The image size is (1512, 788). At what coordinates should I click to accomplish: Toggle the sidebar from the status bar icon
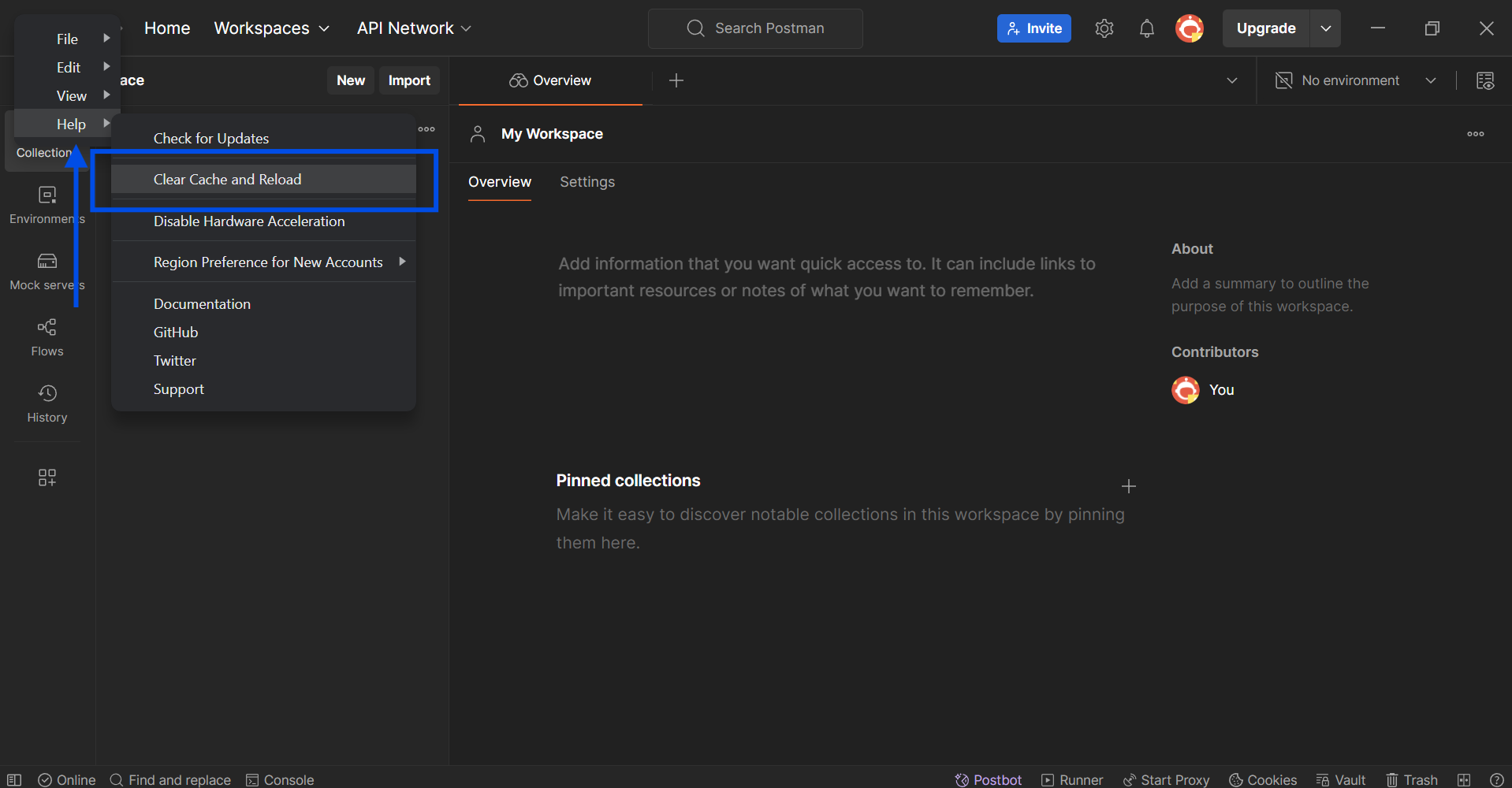pos(14,779)
